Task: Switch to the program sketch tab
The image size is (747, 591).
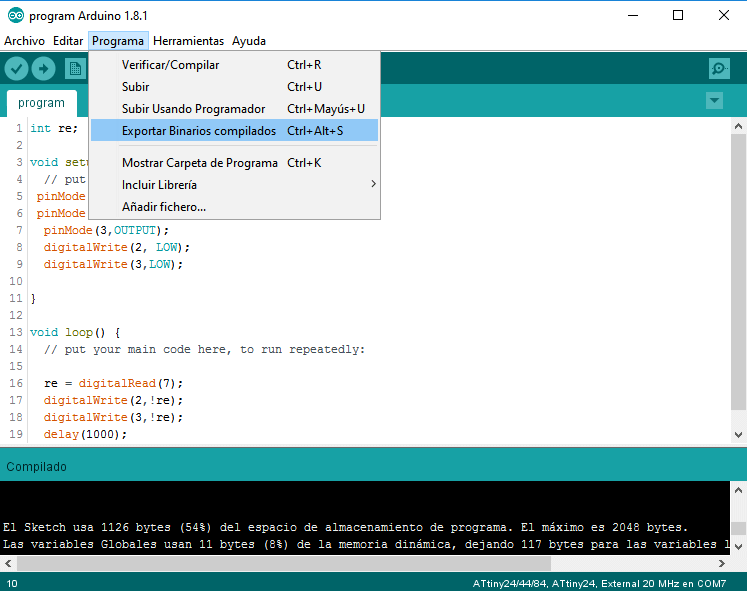Action: pos(41,103)
